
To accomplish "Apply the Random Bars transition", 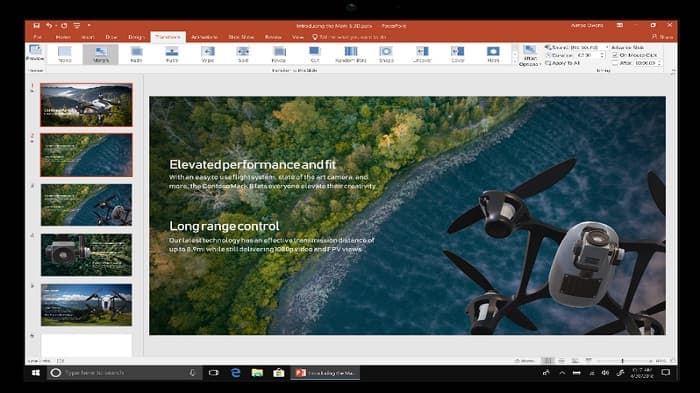I will coord(350,54).
